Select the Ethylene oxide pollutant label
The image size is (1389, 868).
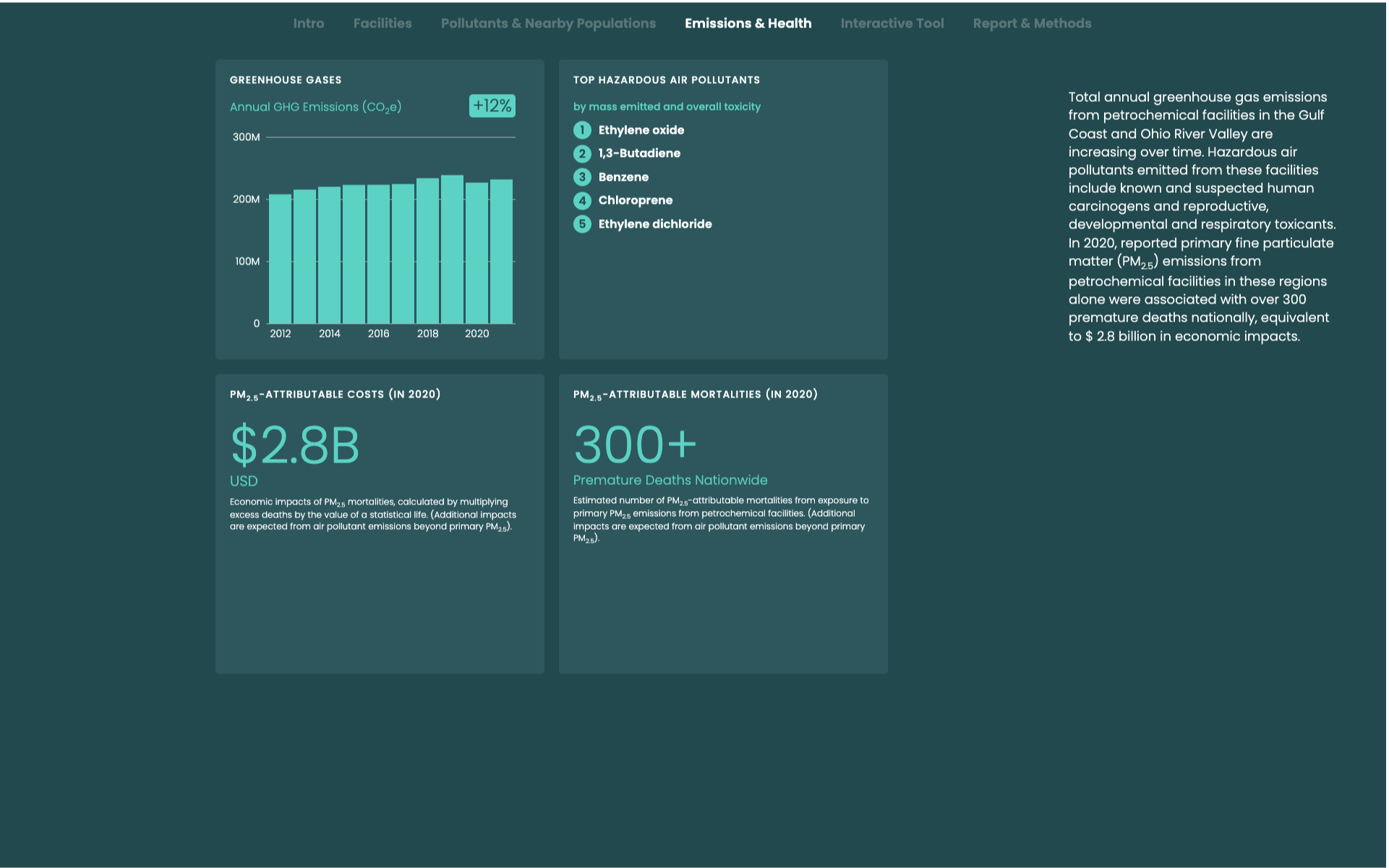(641, 130)
